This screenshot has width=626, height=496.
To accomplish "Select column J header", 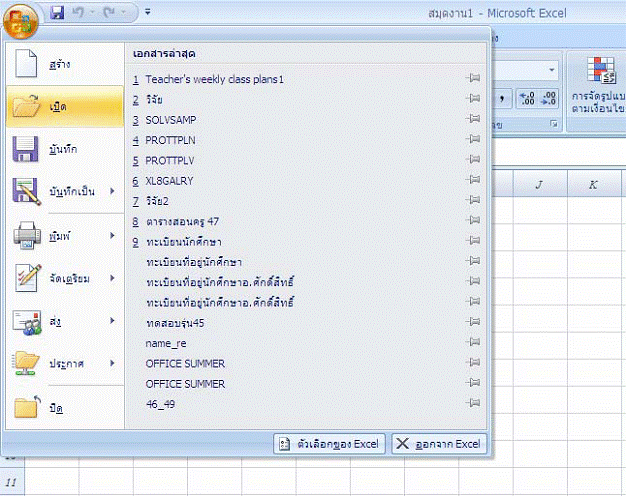I will coord(540,185).
